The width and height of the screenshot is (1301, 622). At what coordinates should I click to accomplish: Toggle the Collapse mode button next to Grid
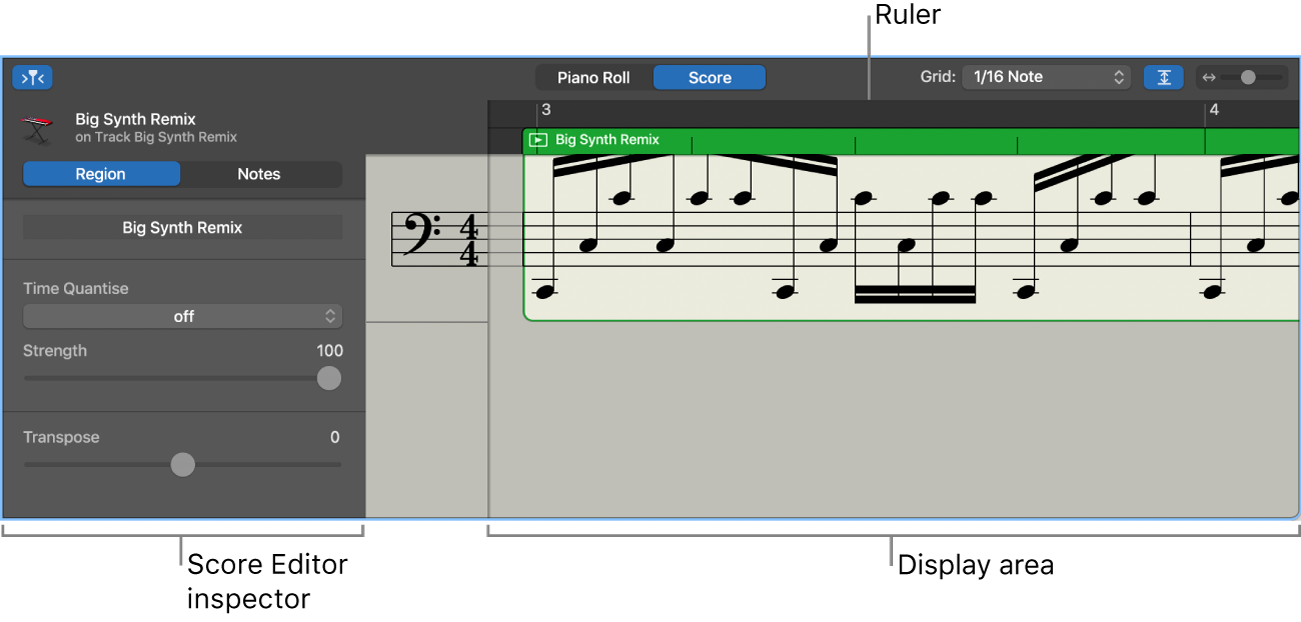[1163, 77]
